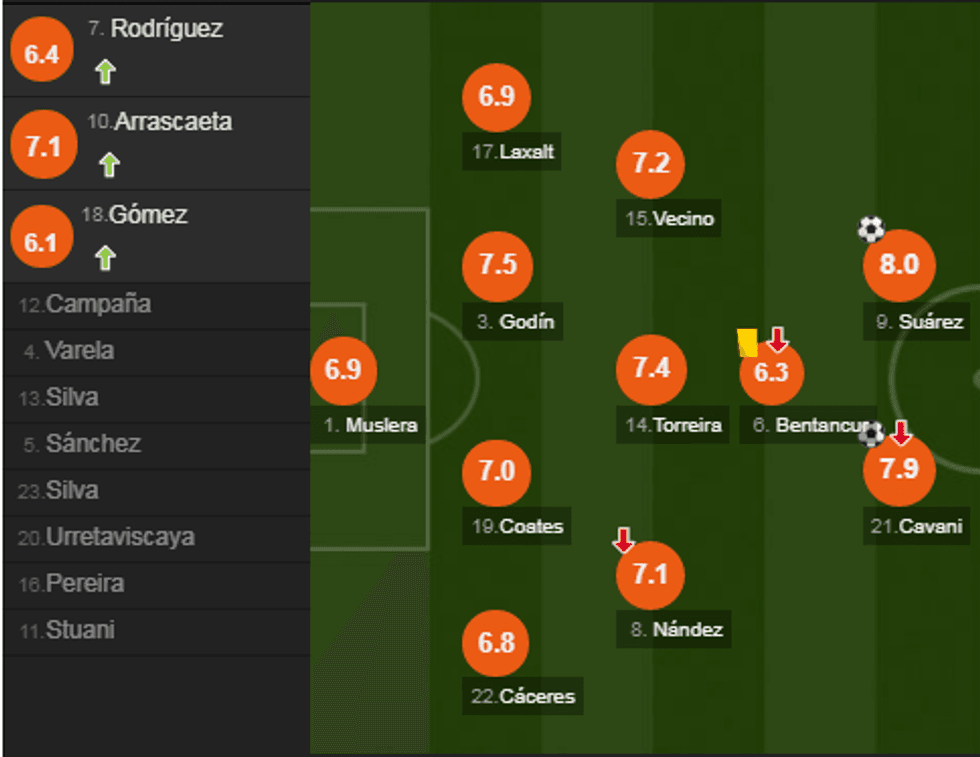Choose Stuani from the bench list
The height and width of the screenshot is (757, 980).
click(79, 631)
